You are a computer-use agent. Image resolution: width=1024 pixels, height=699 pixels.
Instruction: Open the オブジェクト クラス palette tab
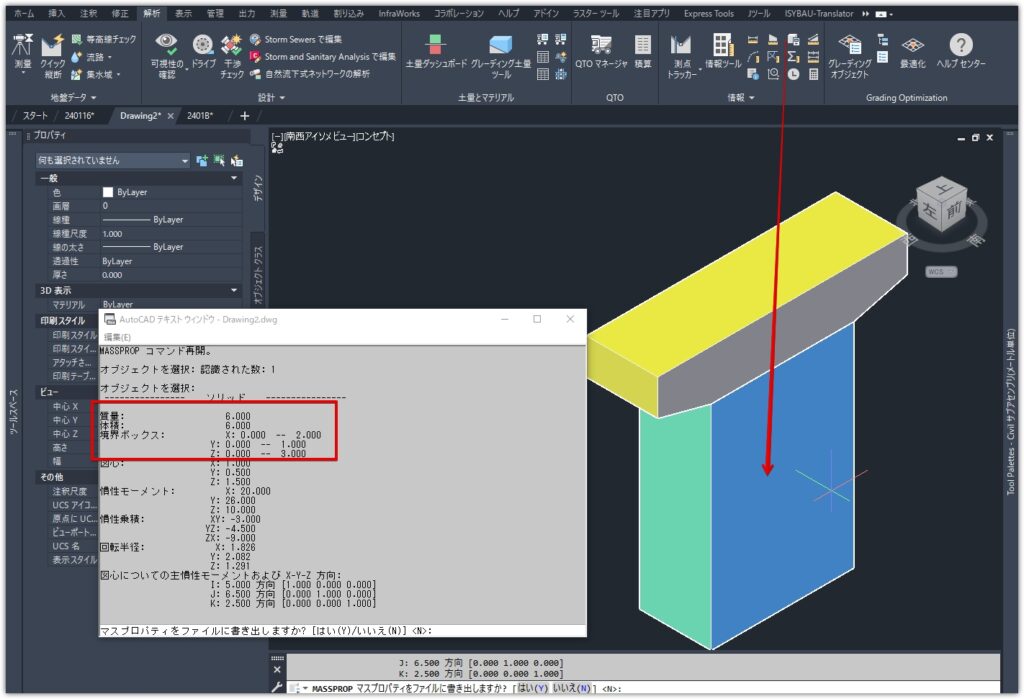258,274
